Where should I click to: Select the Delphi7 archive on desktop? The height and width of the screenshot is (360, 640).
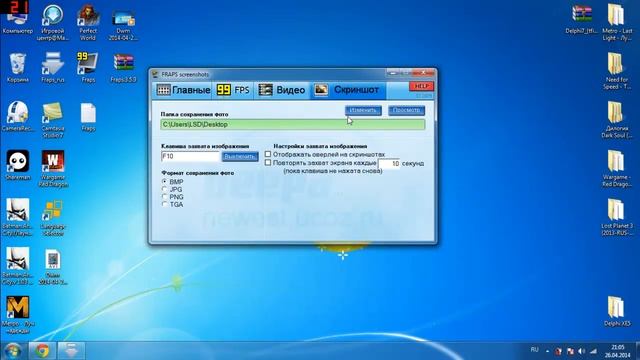pyautogui.click(x=582, y=19)
